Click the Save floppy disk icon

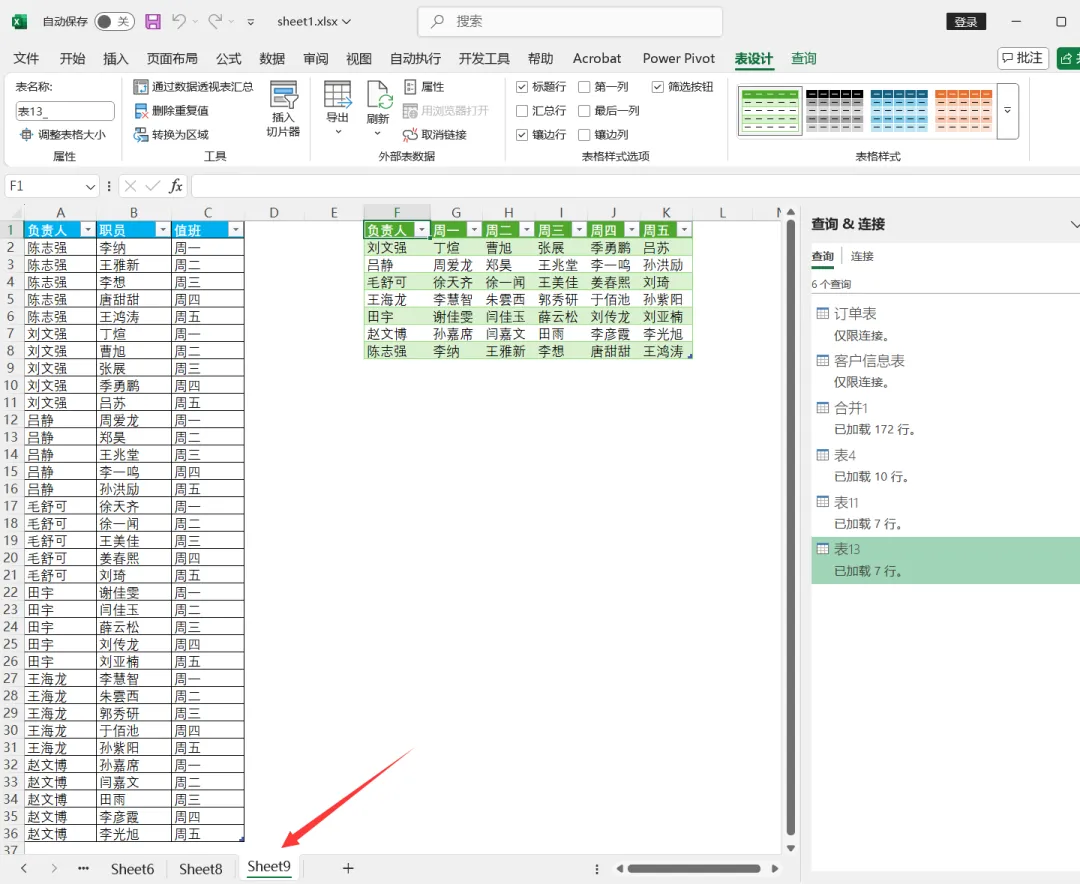(153, 21)
